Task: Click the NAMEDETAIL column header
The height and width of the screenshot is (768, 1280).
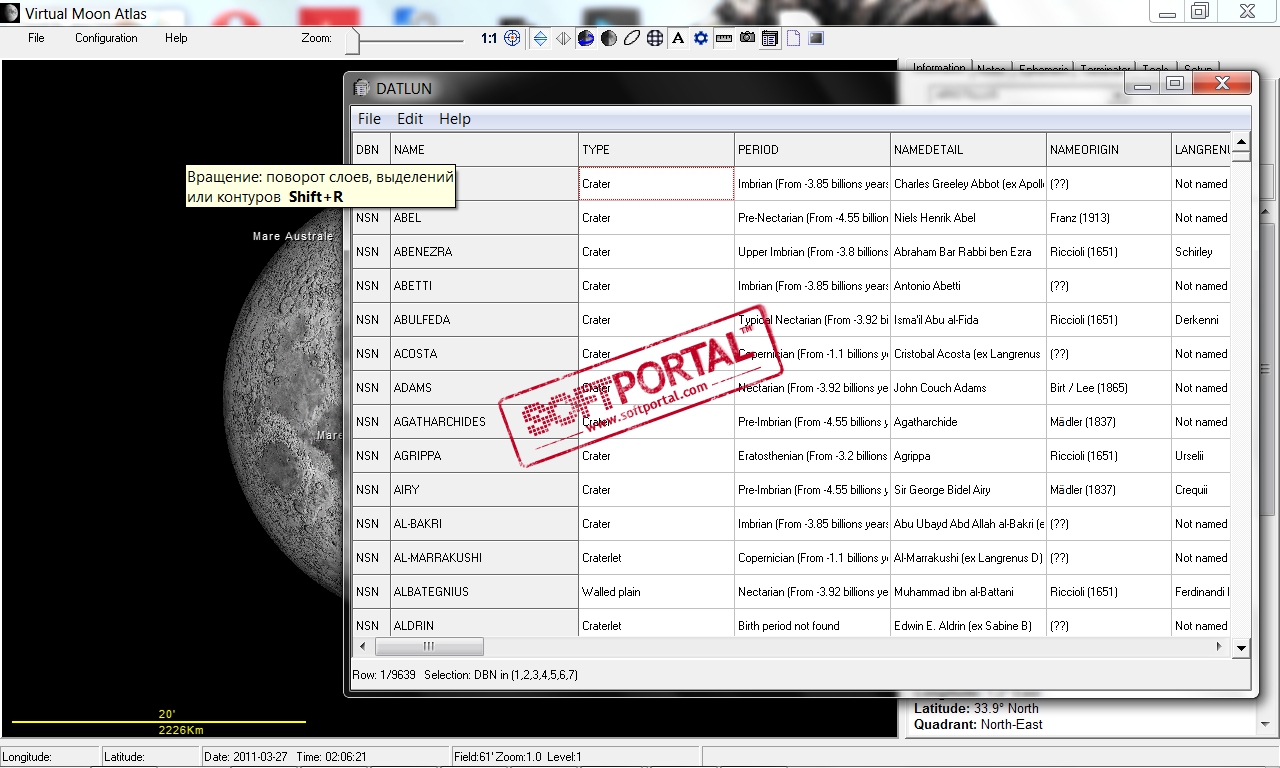Action: coord(968,149)
